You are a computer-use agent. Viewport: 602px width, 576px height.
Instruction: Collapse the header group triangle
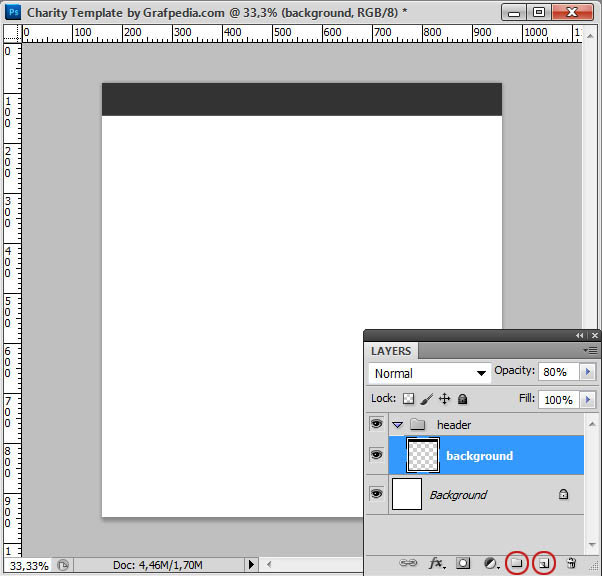[398, 425]
